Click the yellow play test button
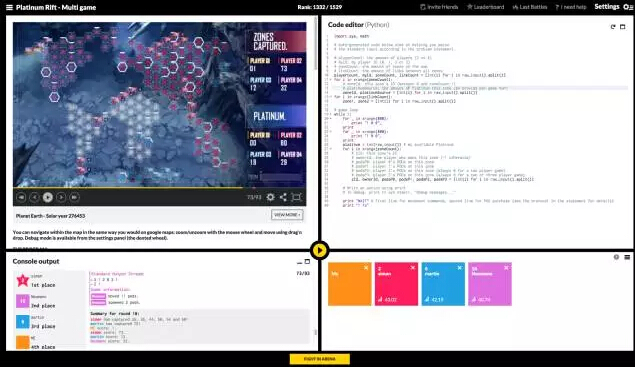Viewport: 635px width, 370px height. 320,251
